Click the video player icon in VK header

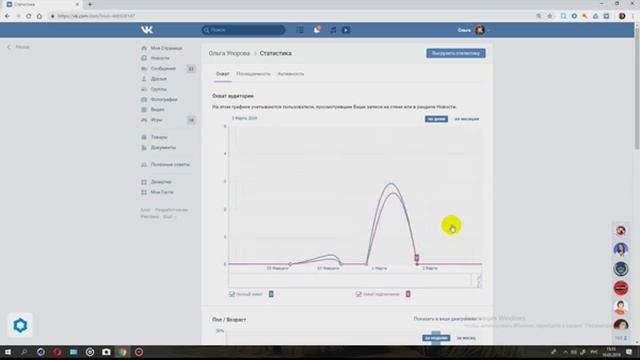coord(346,30)
